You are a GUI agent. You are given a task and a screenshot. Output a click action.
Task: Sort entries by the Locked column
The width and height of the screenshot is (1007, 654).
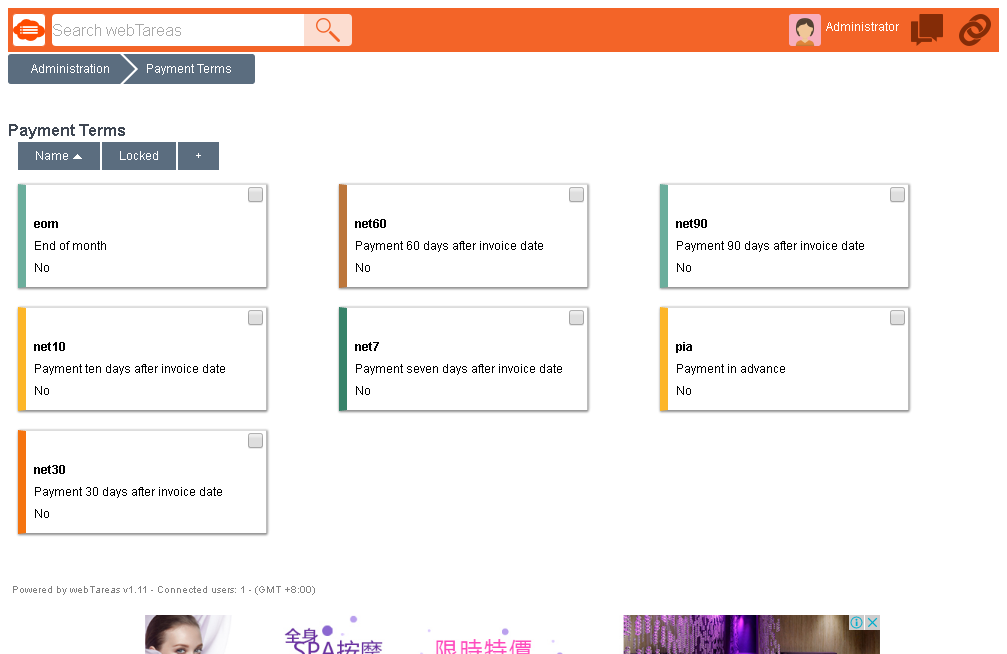[138, 156]
